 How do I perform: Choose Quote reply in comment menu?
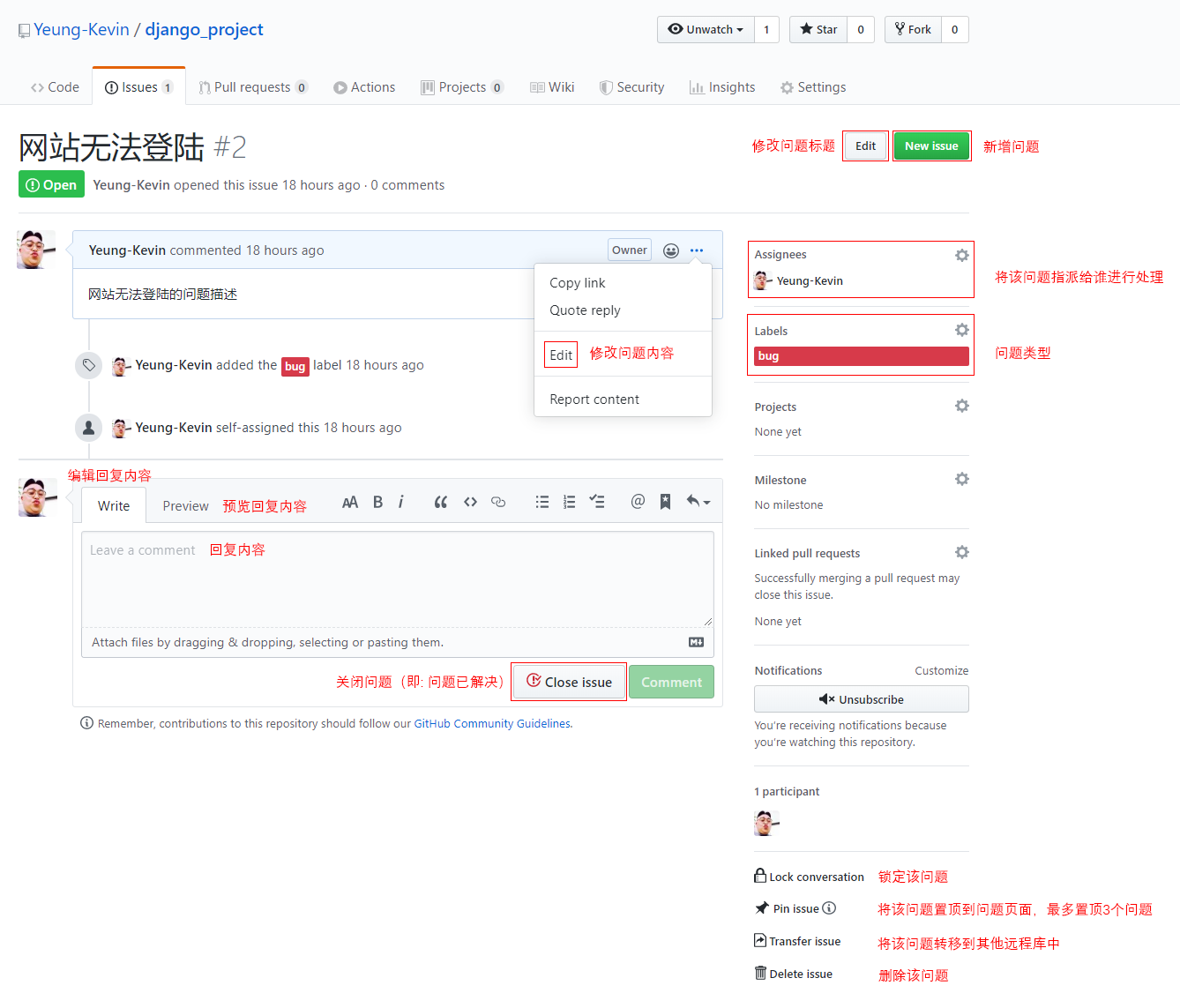point(585,310)
